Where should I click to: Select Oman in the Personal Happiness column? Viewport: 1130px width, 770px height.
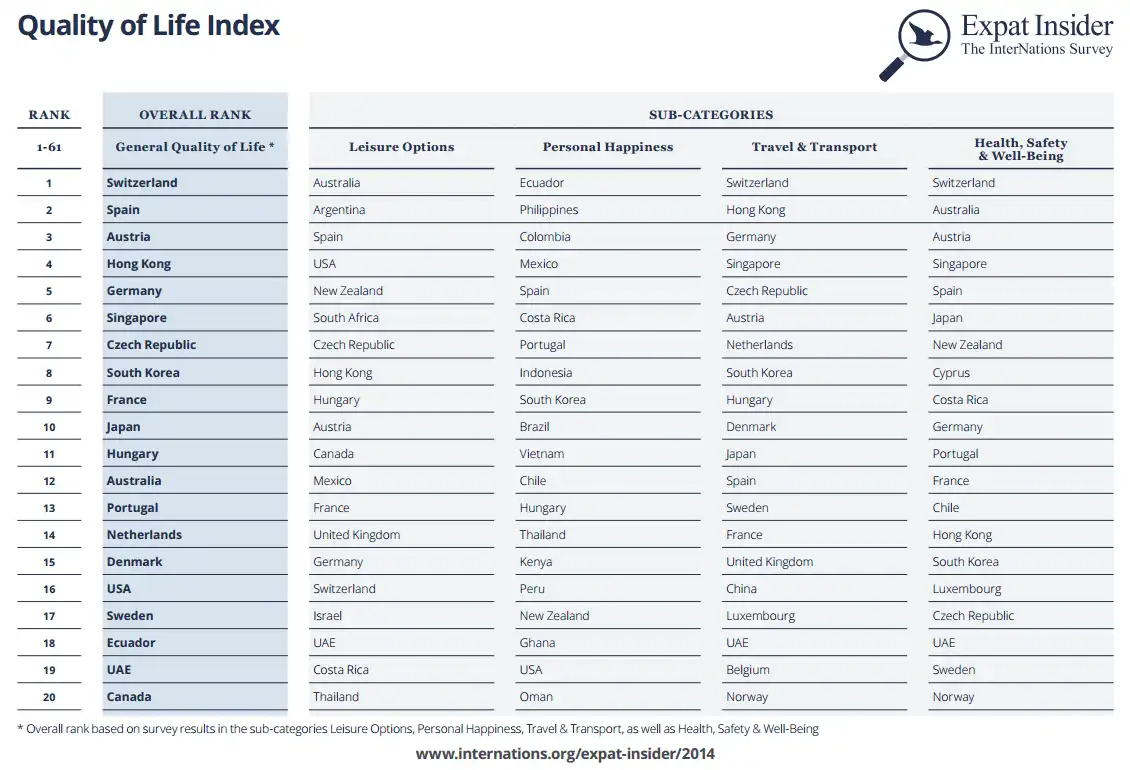(x=536, y=697)
